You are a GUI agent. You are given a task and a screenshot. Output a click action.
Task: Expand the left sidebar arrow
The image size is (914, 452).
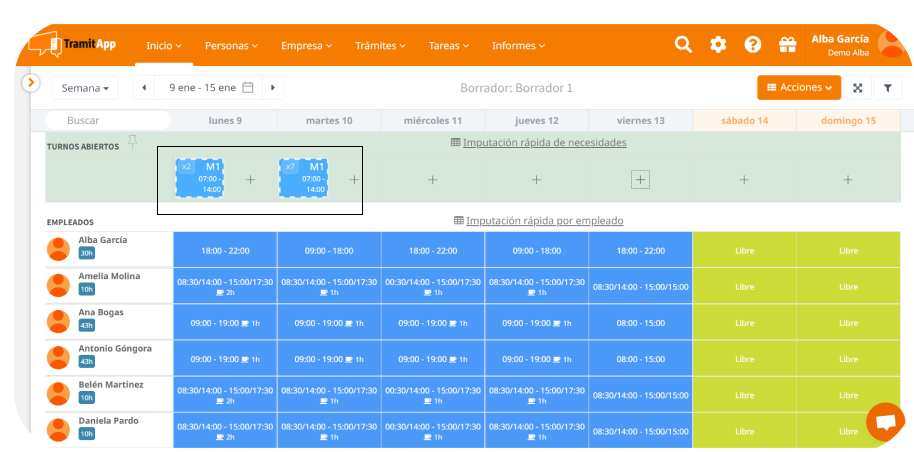tap(31, 83)
